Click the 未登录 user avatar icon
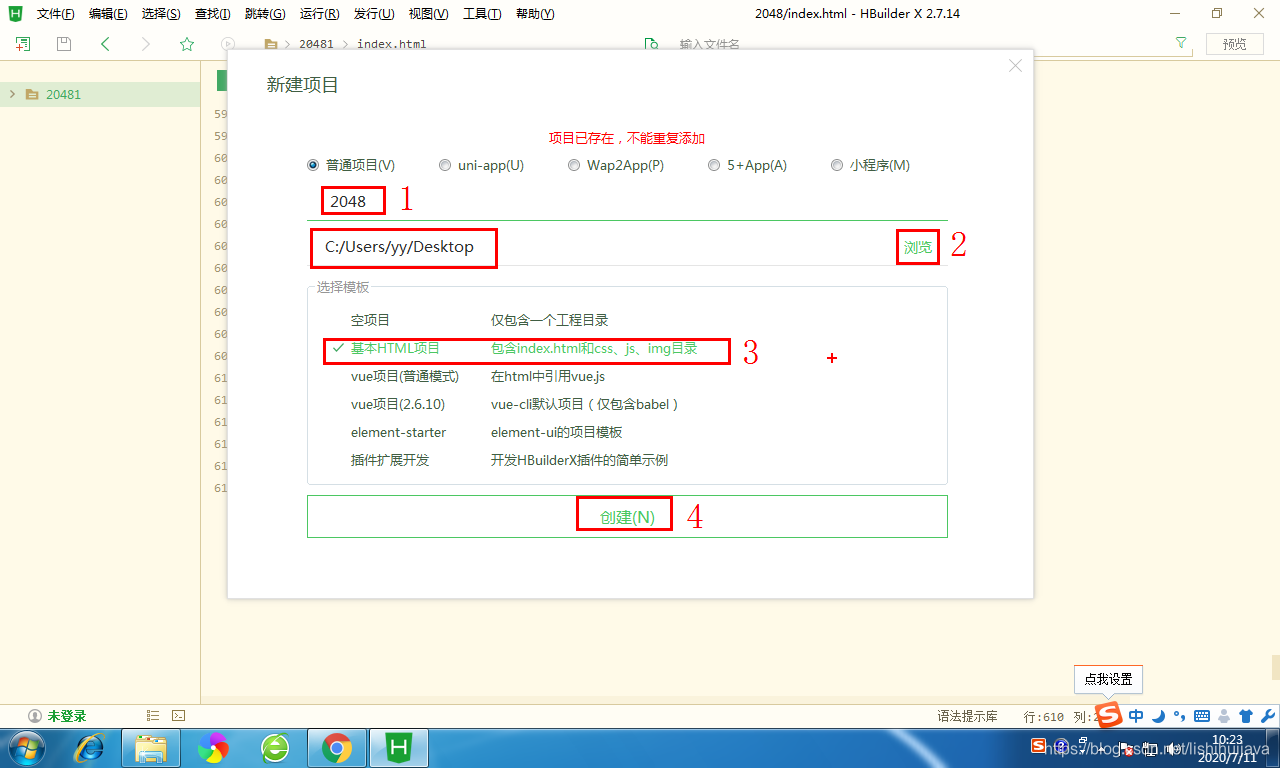Image resolution: width=1280 pixels, height=768 pixels. (x=35, y=716)
